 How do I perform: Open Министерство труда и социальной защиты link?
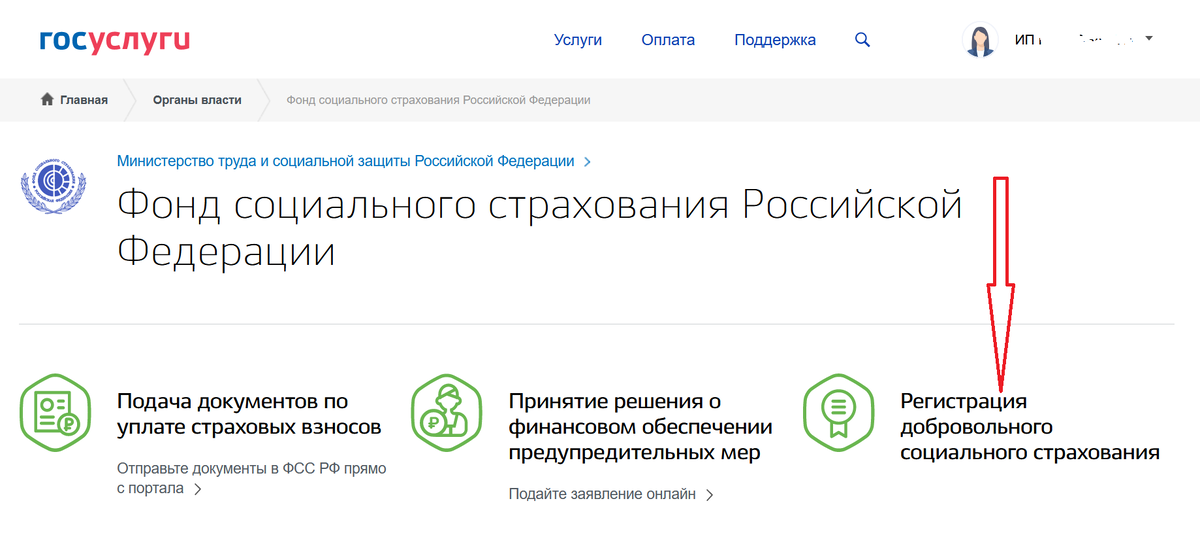[x=346, y=160]
